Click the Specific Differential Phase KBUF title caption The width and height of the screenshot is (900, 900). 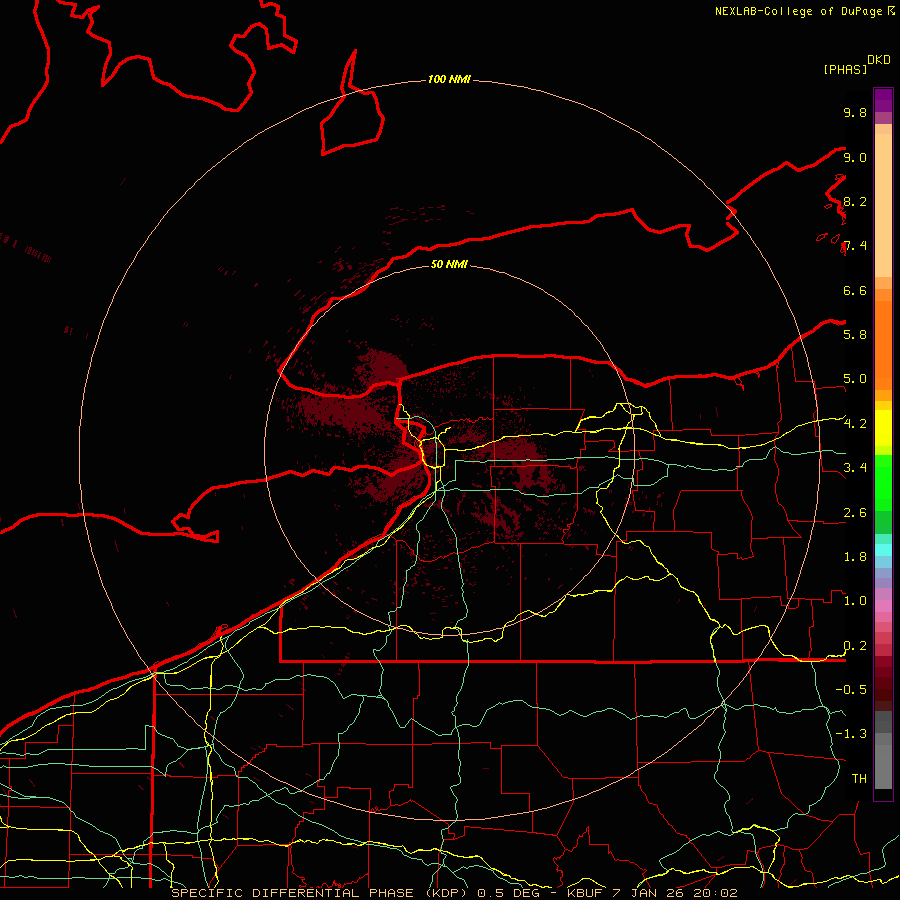pyautogui.click(x=454, y=893)
